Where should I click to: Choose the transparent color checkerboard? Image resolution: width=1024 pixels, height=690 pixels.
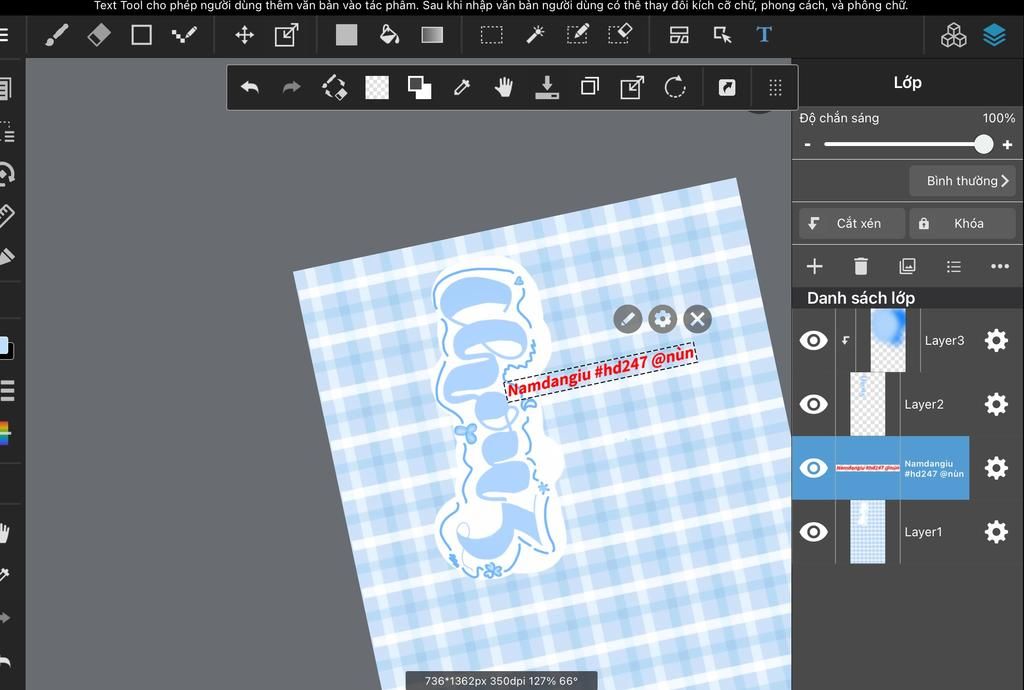[377, 87]
